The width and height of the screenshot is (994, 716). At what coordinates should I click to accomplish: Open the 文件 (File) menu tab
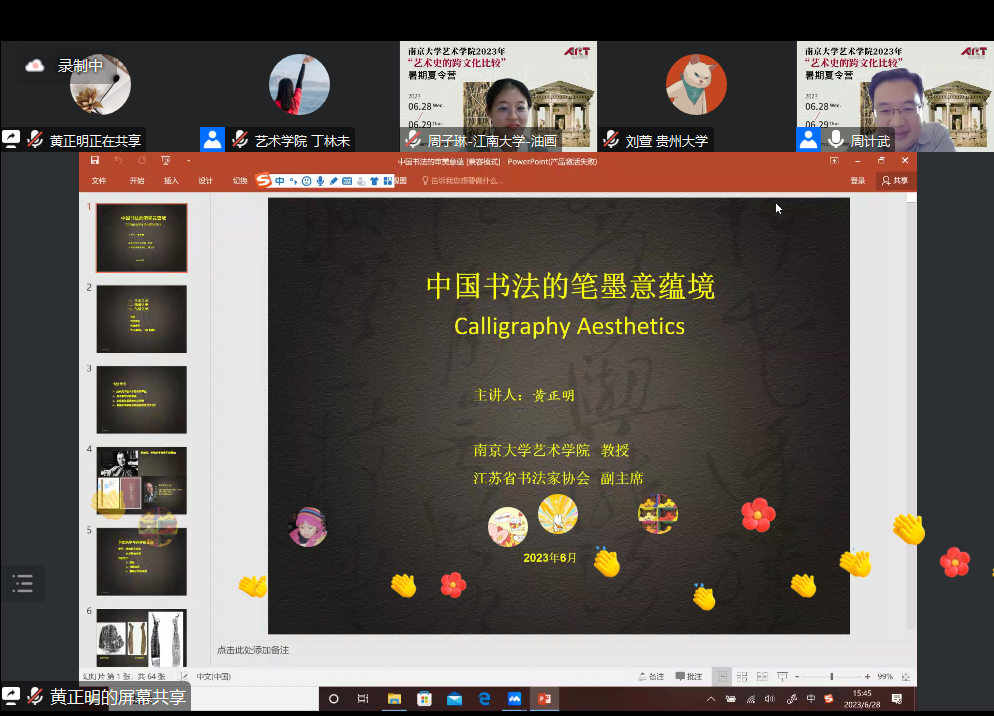coord(99,181)
